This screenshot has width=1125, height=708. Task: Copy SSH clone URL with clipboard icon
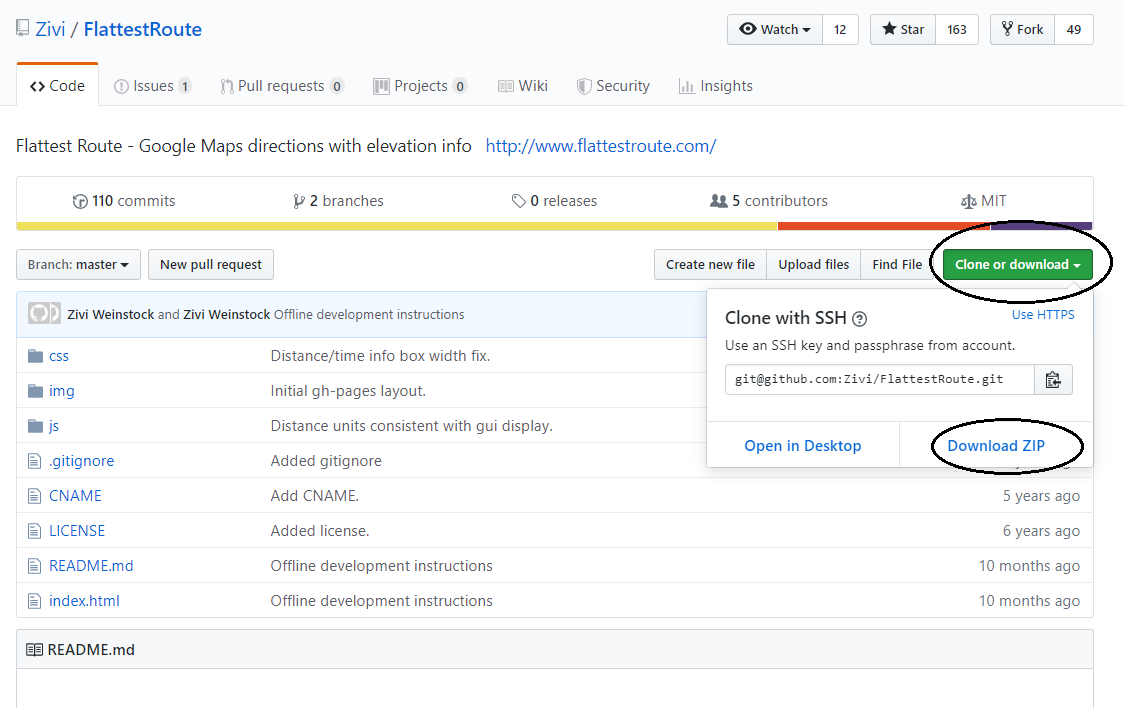(x=1053, y=379)
